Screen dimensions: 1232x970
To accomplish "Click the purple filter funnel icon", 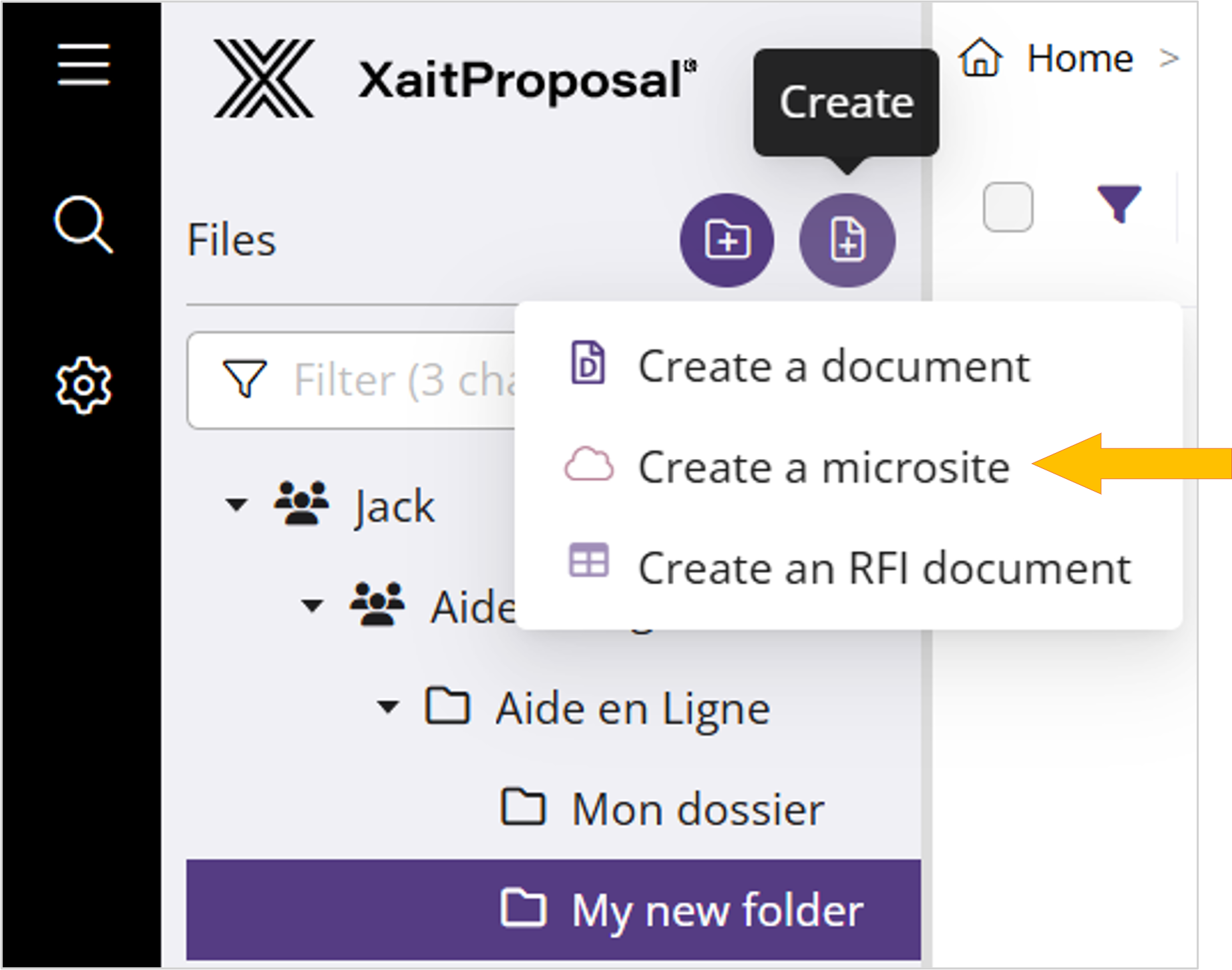I will pyautogui.click(x=1119, y=204).
